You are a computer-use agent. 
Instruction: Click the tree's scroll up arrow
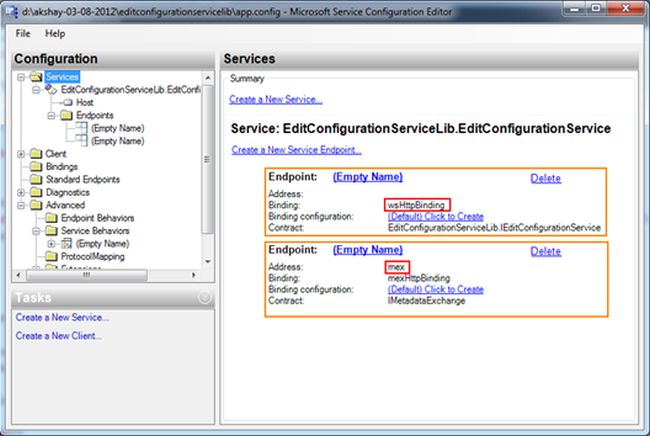tap(208, 78)
